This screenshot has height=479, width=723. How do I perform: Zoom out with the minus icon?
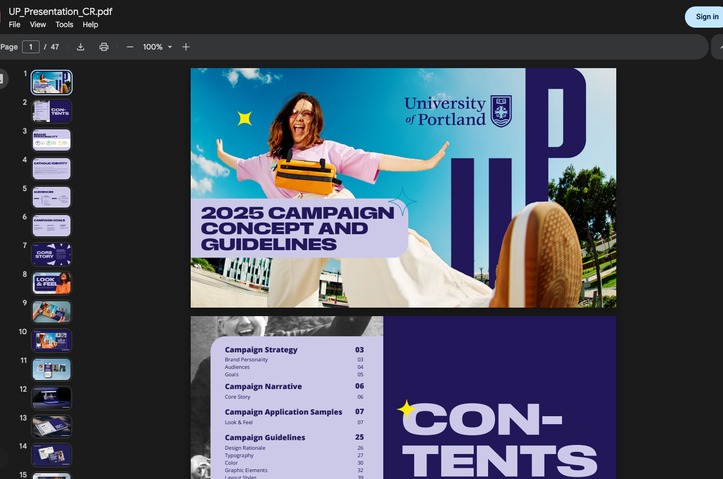click(130, 47)
